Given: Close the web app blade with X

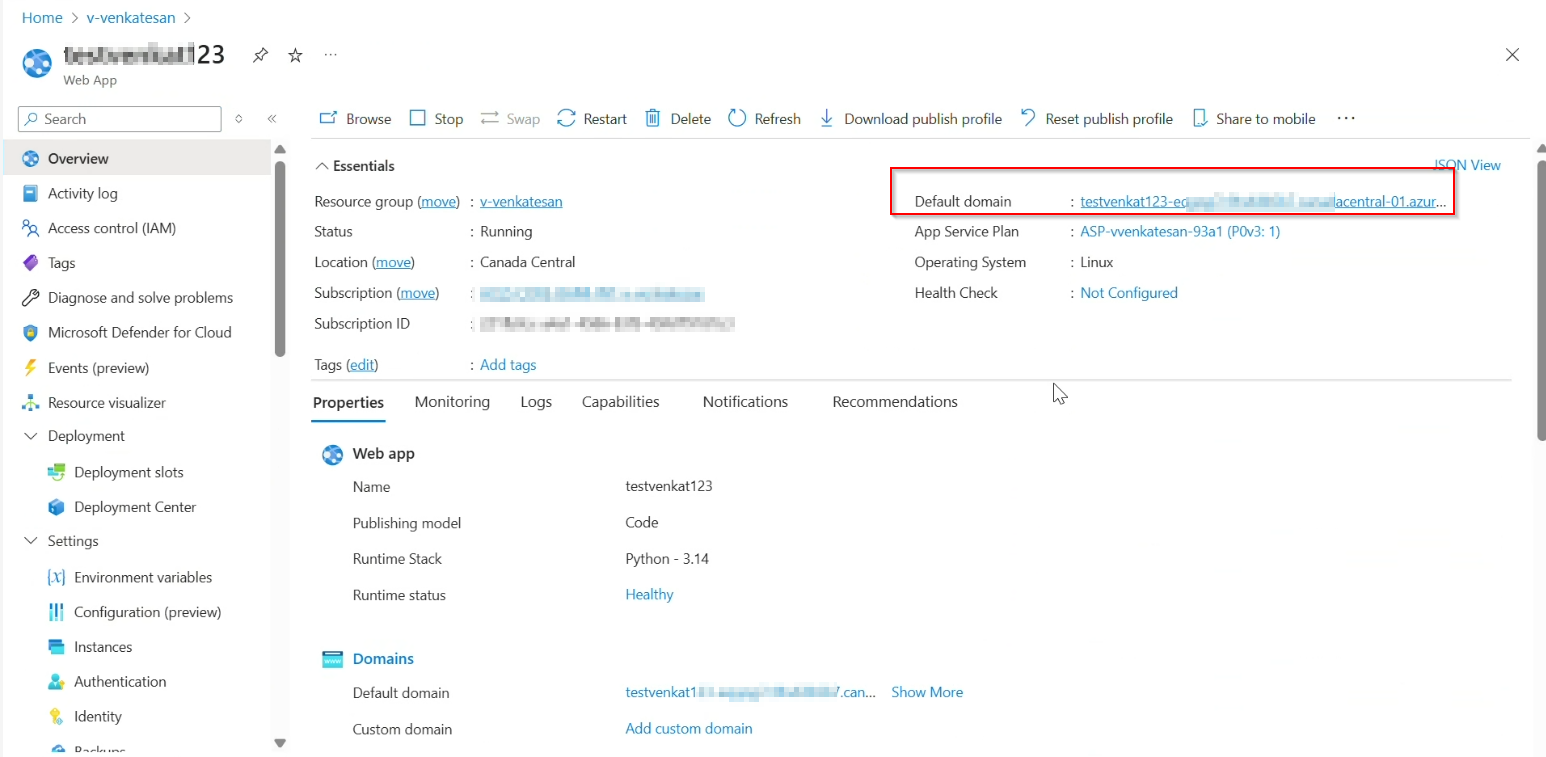Looking at the screenshot, I should 1513,55.
